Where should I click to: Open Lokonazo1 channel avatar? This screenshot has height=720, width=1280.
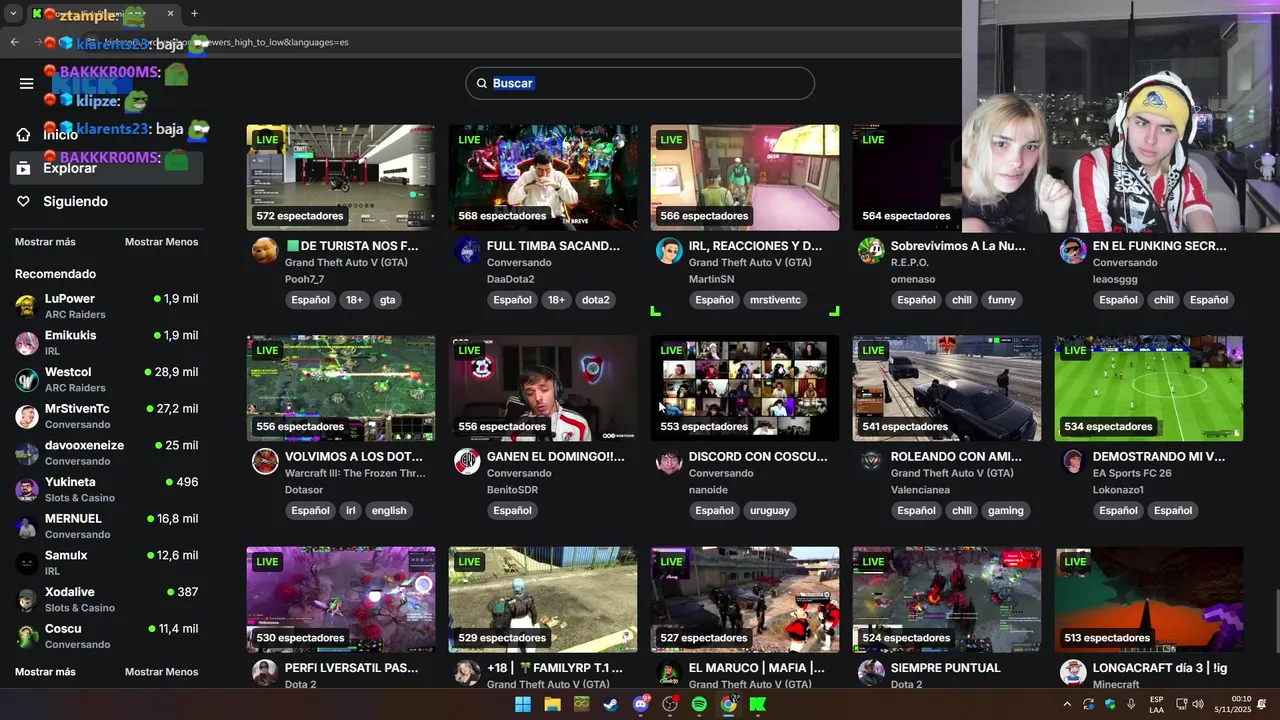[x=1073, y=461]
